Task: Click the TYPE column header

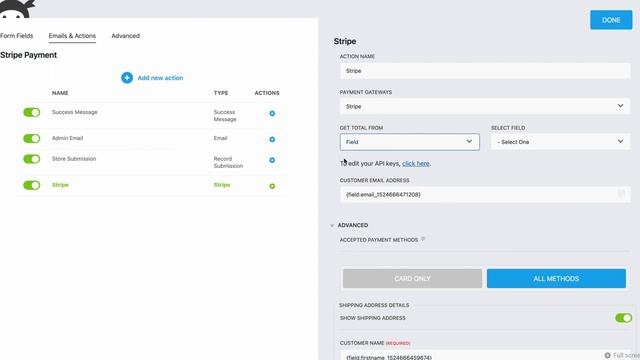Action: click(221, 93)
